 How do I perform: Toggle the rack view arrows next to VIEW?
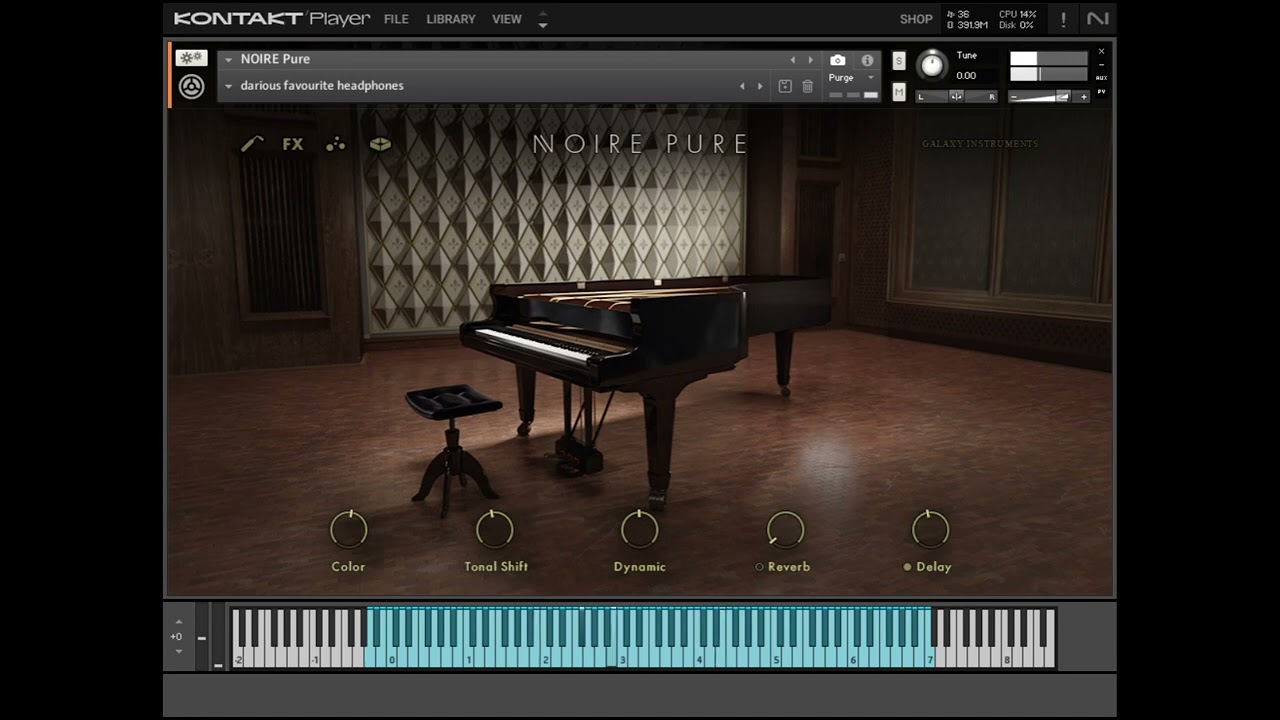[x=543, y=19]
